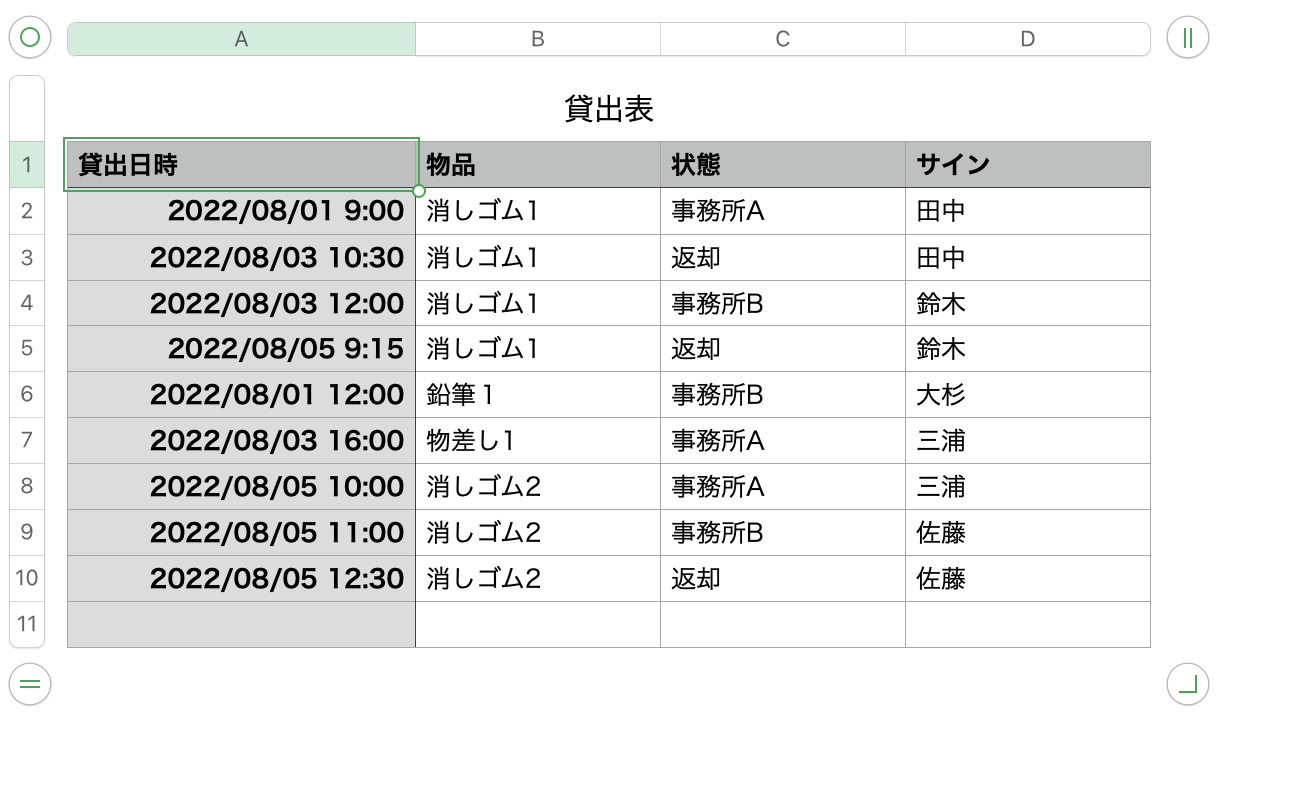Click the table resize corner handle icon

[x=1187, y=685]
